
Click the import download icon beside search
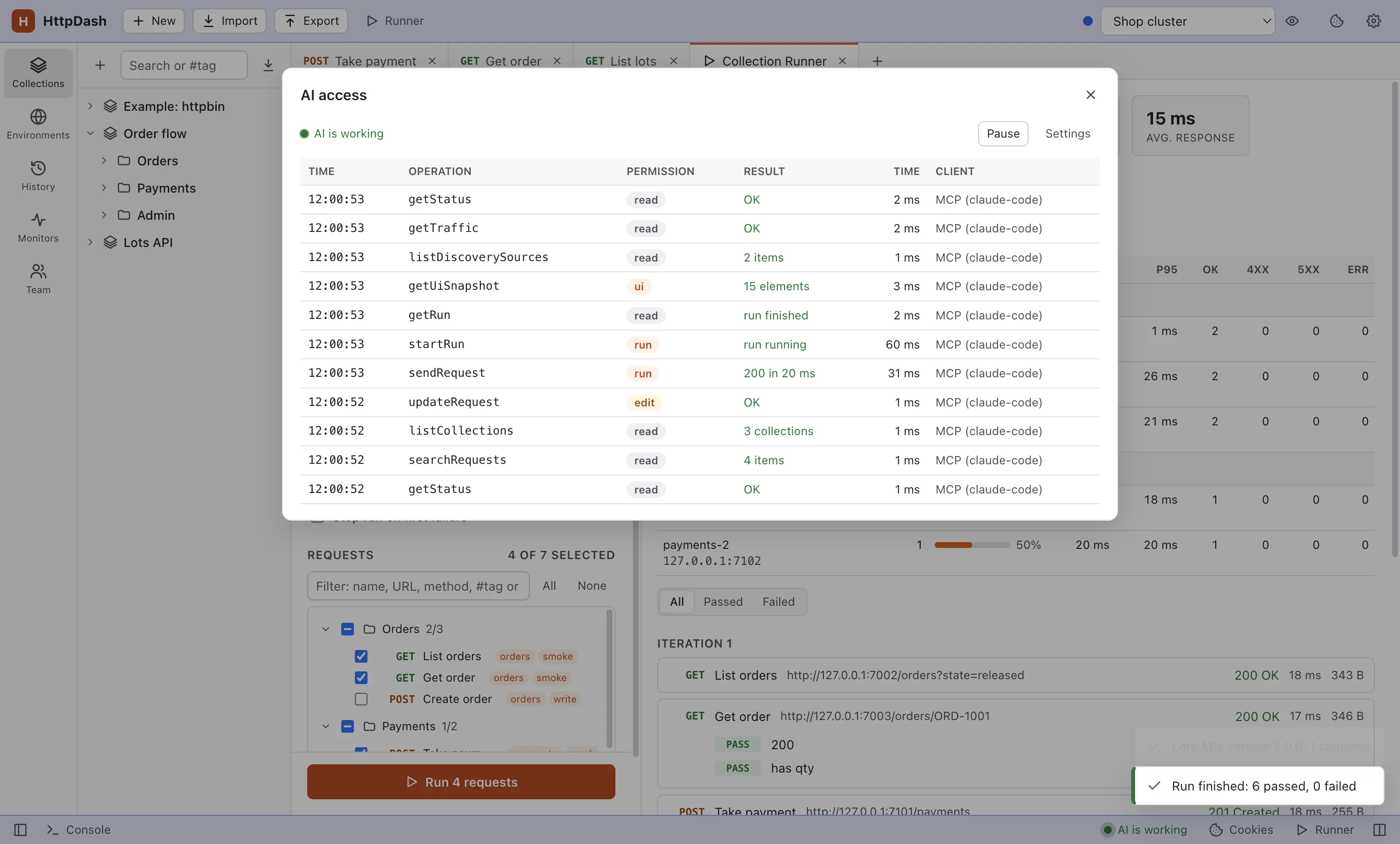click(x=268, y=65)
